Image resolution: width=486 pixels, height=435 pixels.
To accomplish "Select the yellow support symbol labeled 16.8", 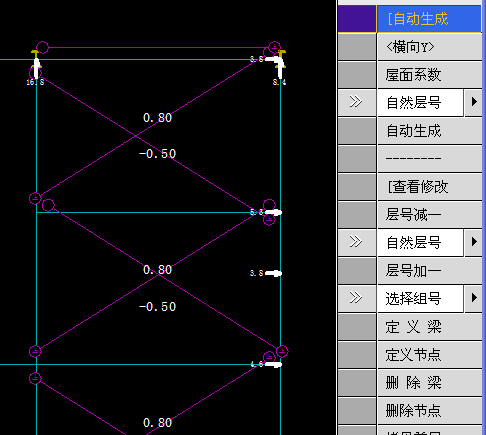I will click(36, 64).
